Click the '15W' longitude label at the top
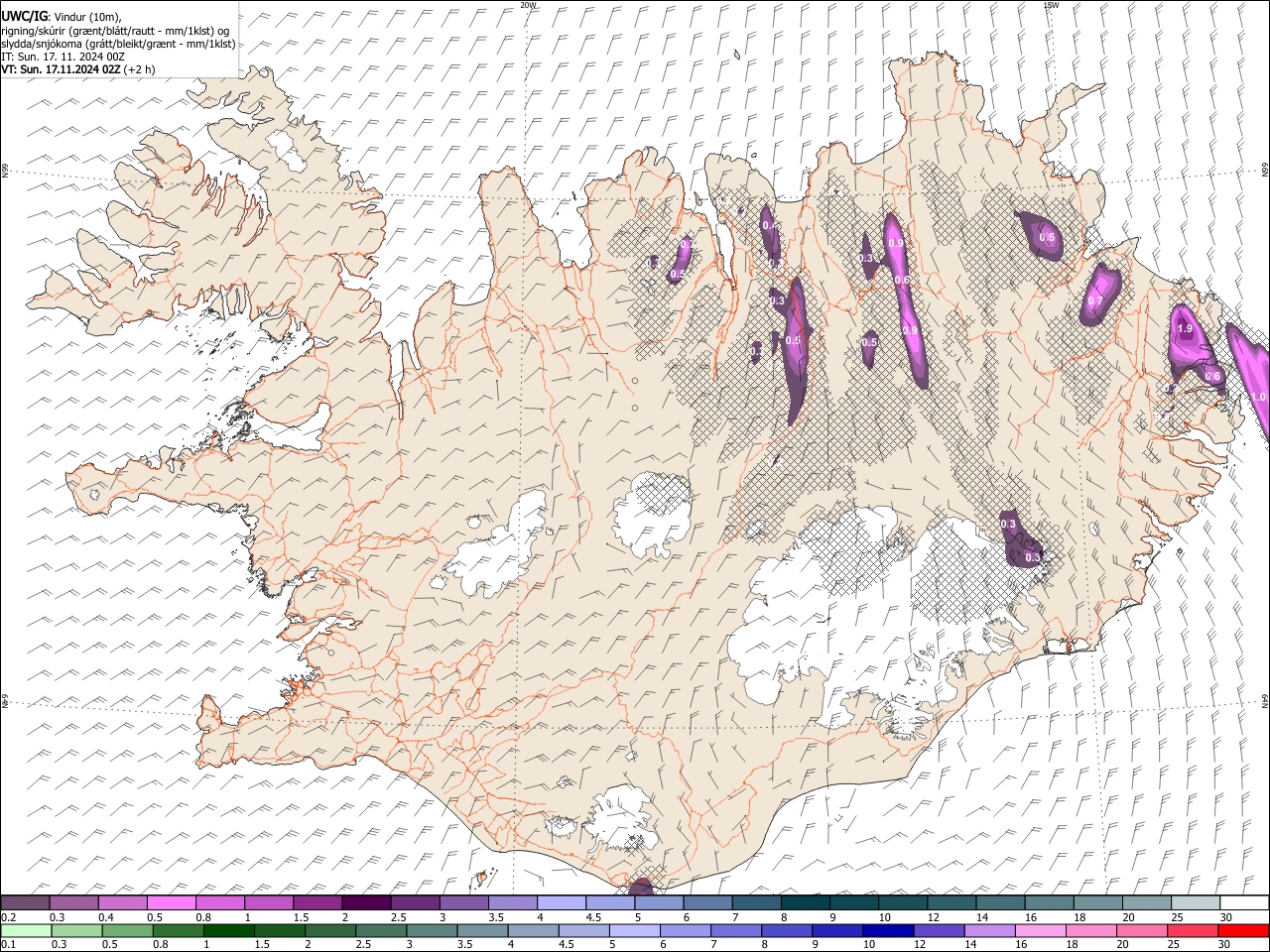 pyautogui.click(x=1051, y=5)
